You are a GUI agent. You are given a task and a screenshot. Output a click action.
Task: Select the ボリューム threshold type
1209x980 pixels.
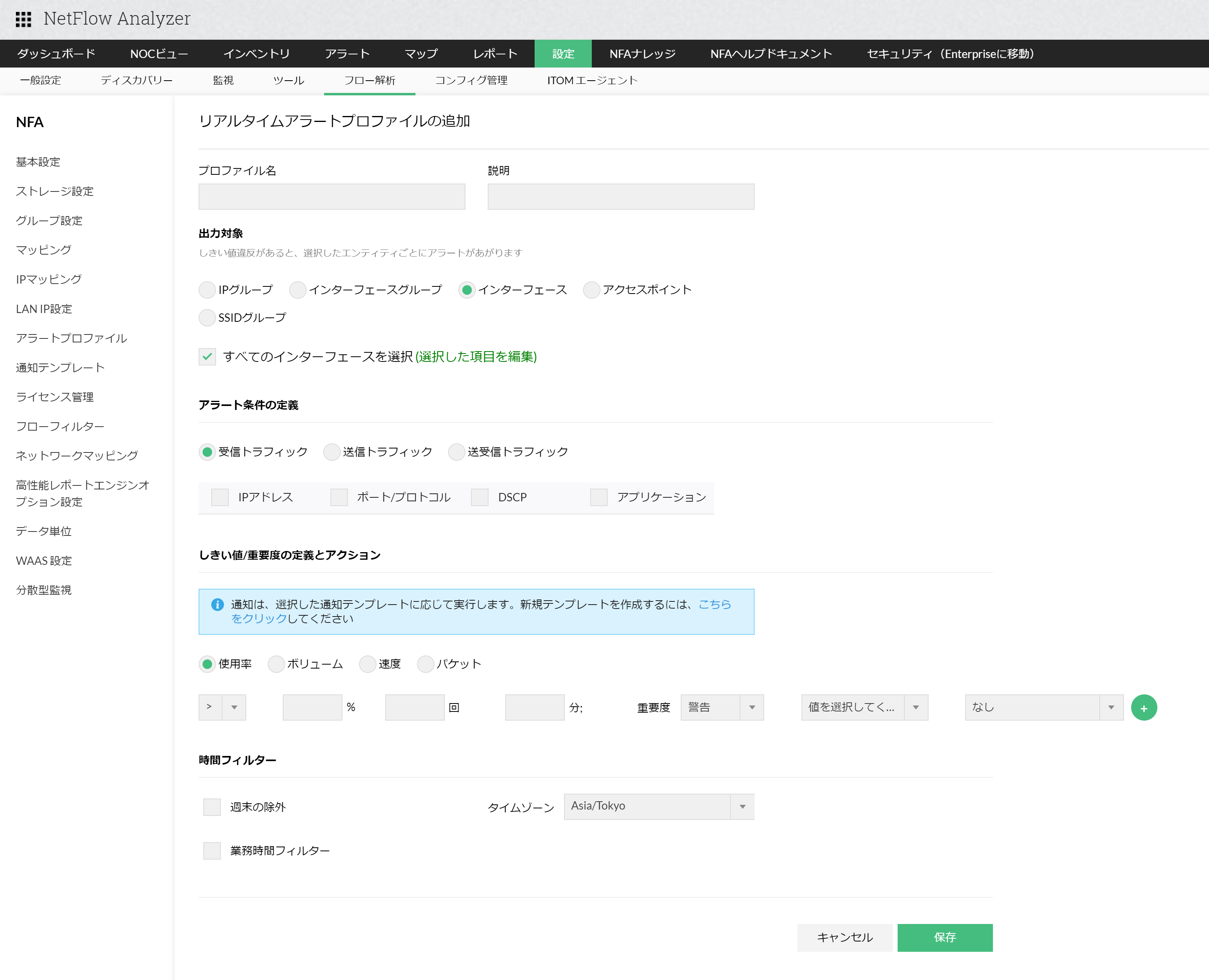tap(276, 665)
